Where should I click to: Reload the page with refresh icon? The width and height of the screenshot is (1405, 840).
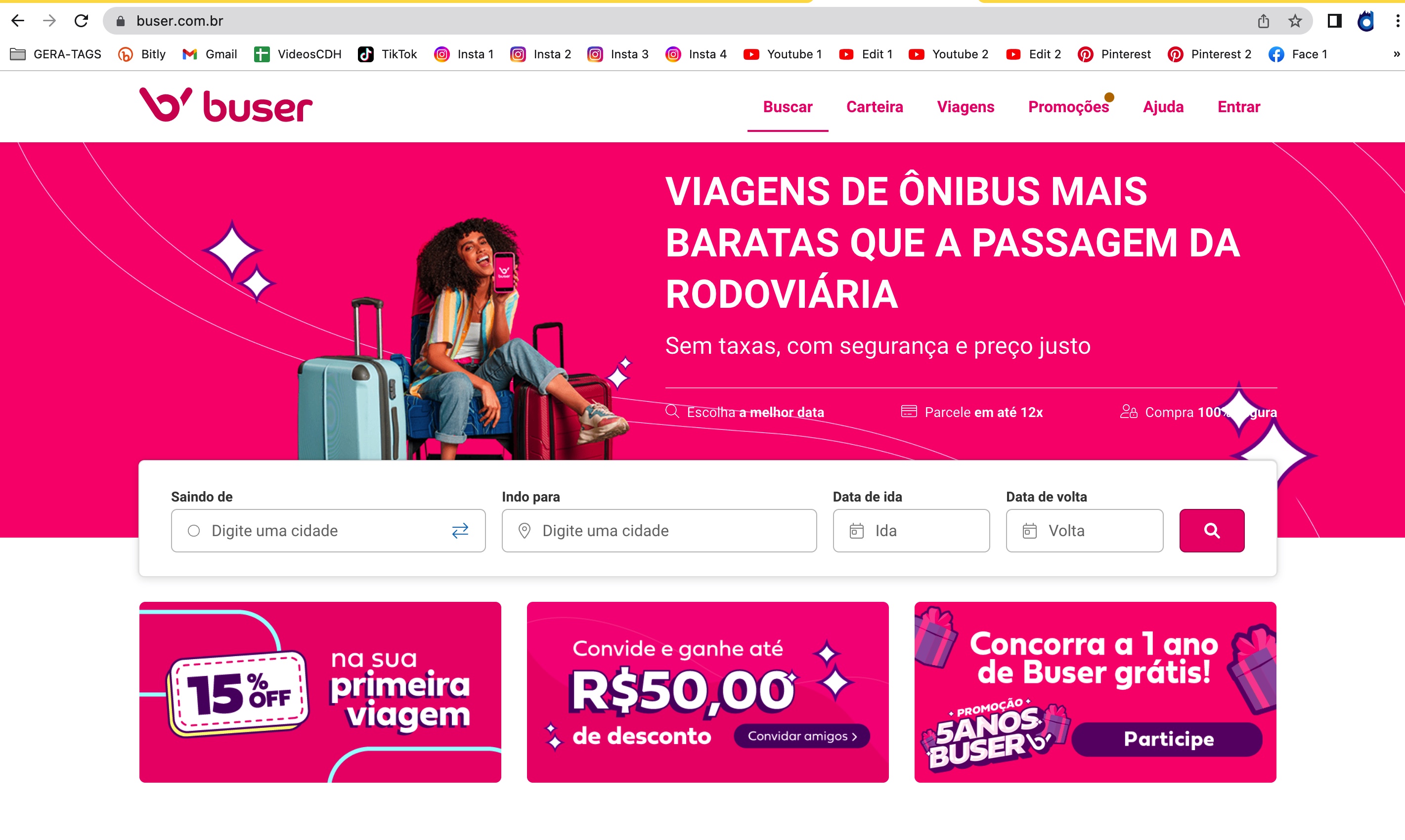pos(82,21)
